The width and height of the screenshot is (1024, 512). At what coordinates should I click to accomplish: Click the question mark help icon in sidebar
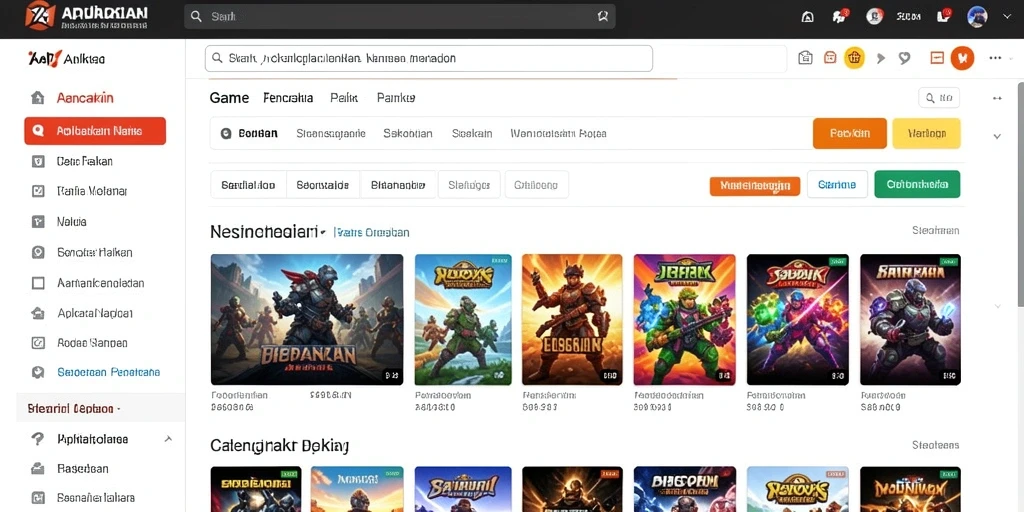point(38,439)
